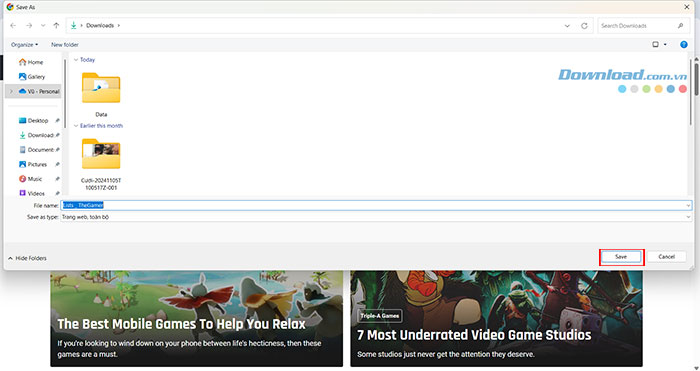The height and width of the screenshot is (371, 700).
Task: Open the address bar history dropdown
Action: (x=567, y=26)
